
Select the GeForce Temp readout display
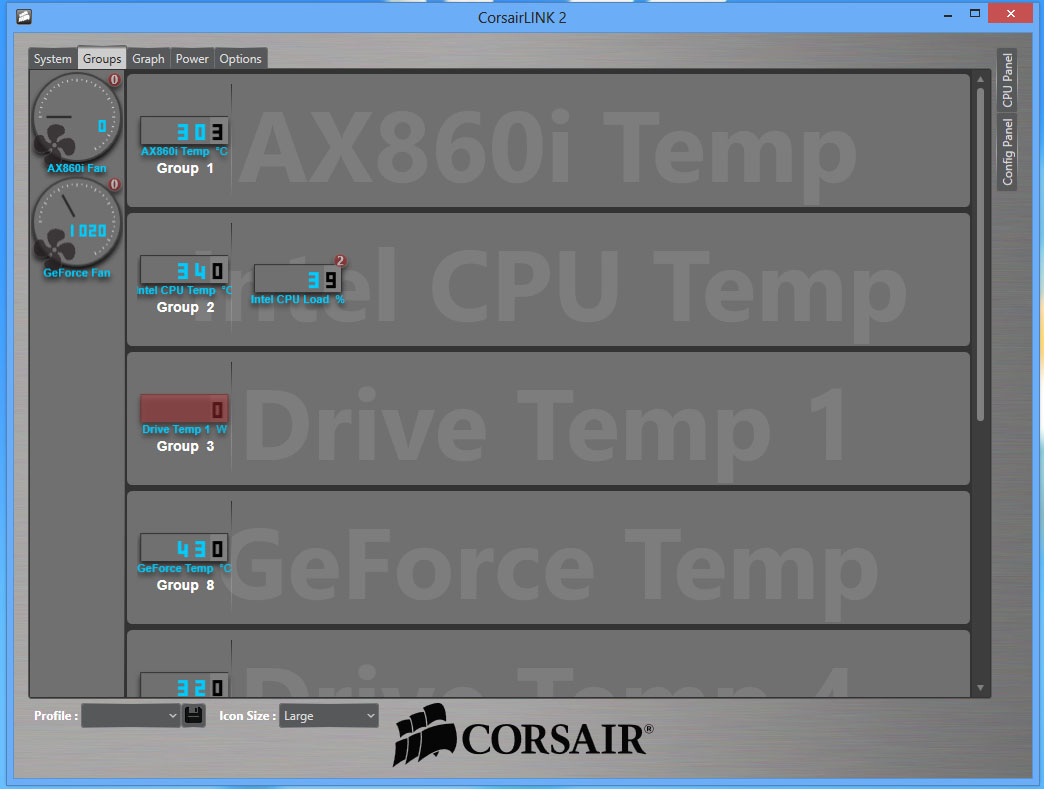click(x=184, y=548)
